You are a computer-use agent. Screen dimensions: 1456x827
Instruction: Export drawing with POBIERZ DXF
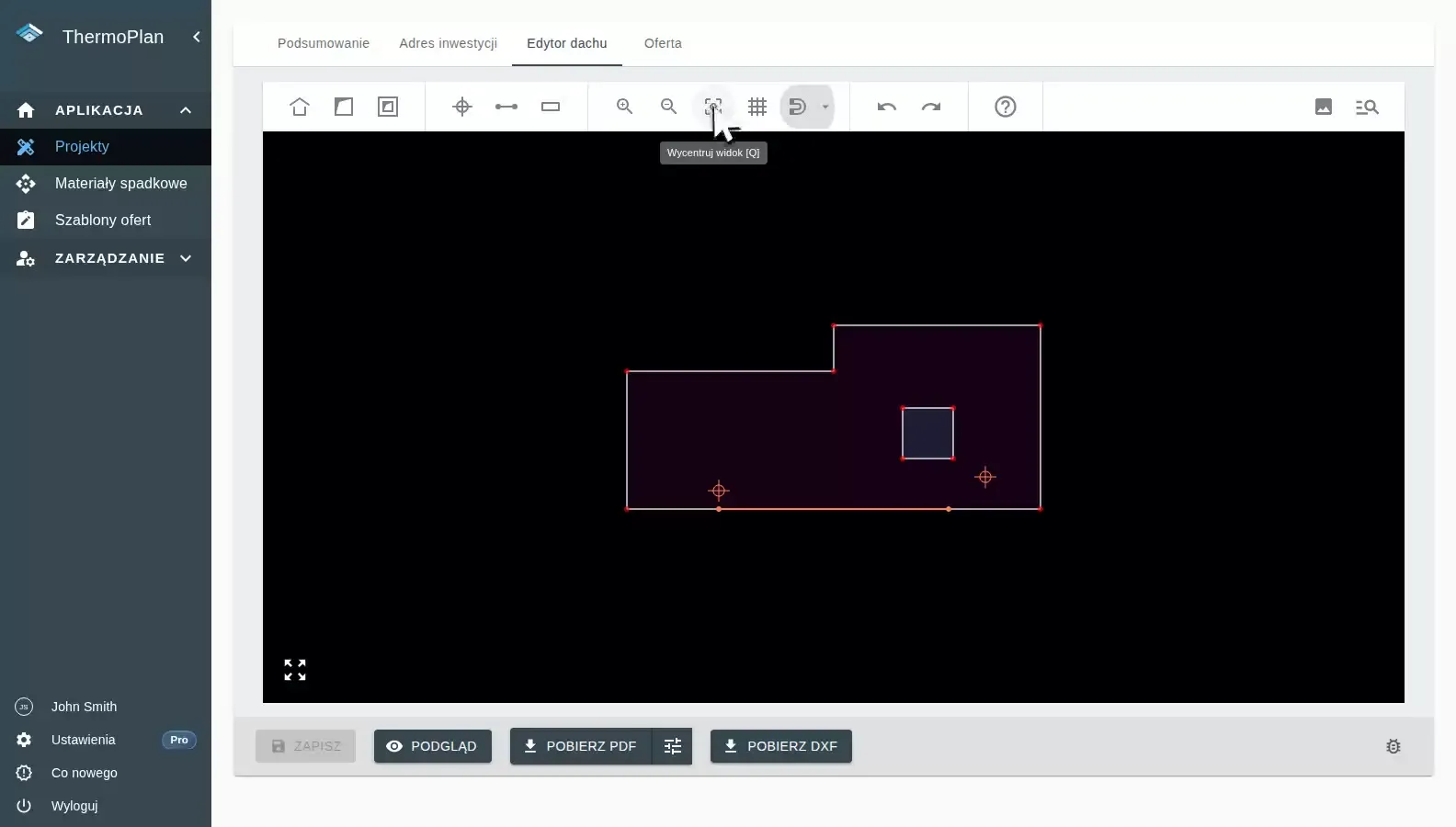pos(781,746)
